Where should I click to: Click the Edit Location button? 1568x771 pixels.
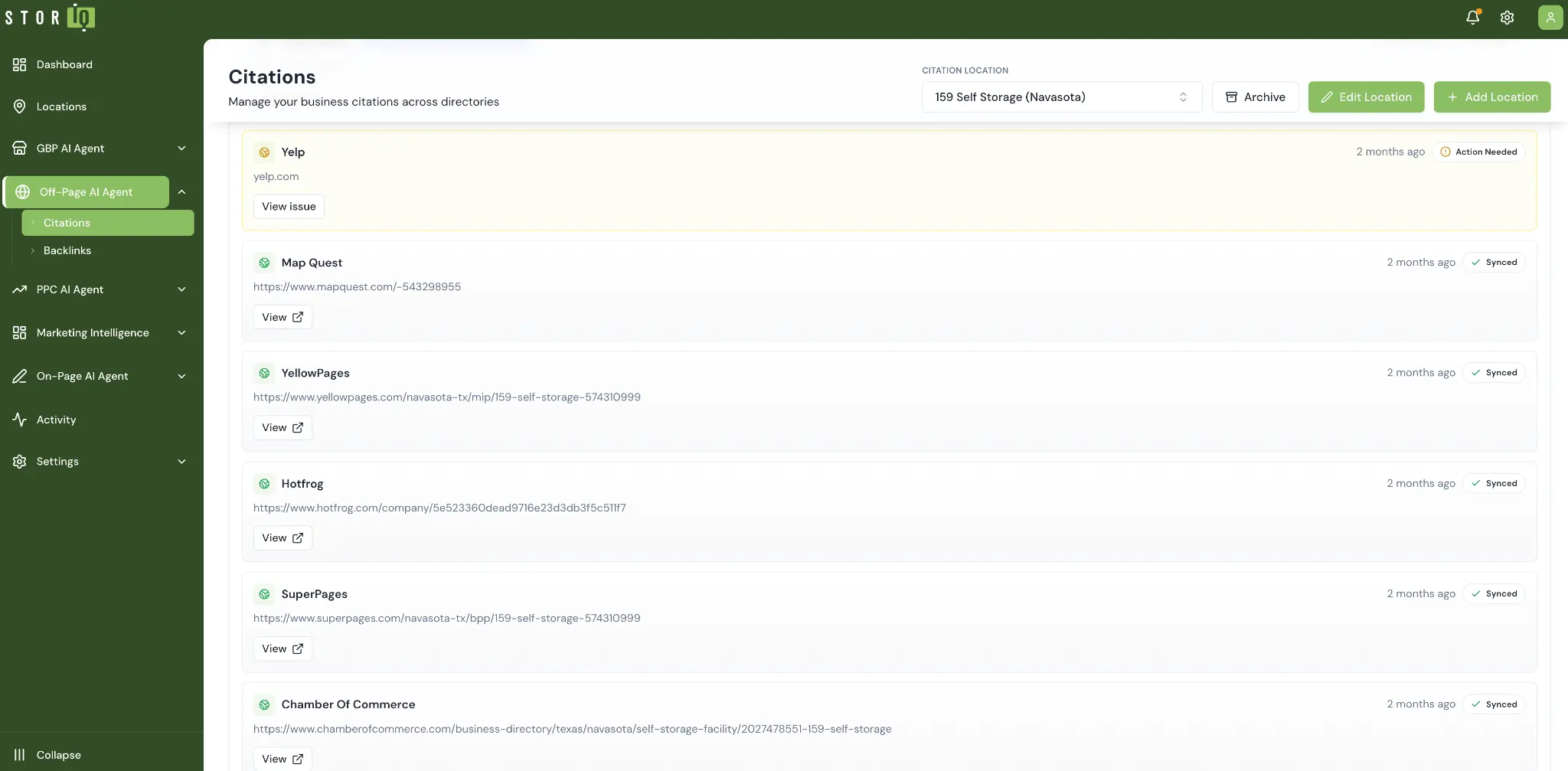point(1366,97)
